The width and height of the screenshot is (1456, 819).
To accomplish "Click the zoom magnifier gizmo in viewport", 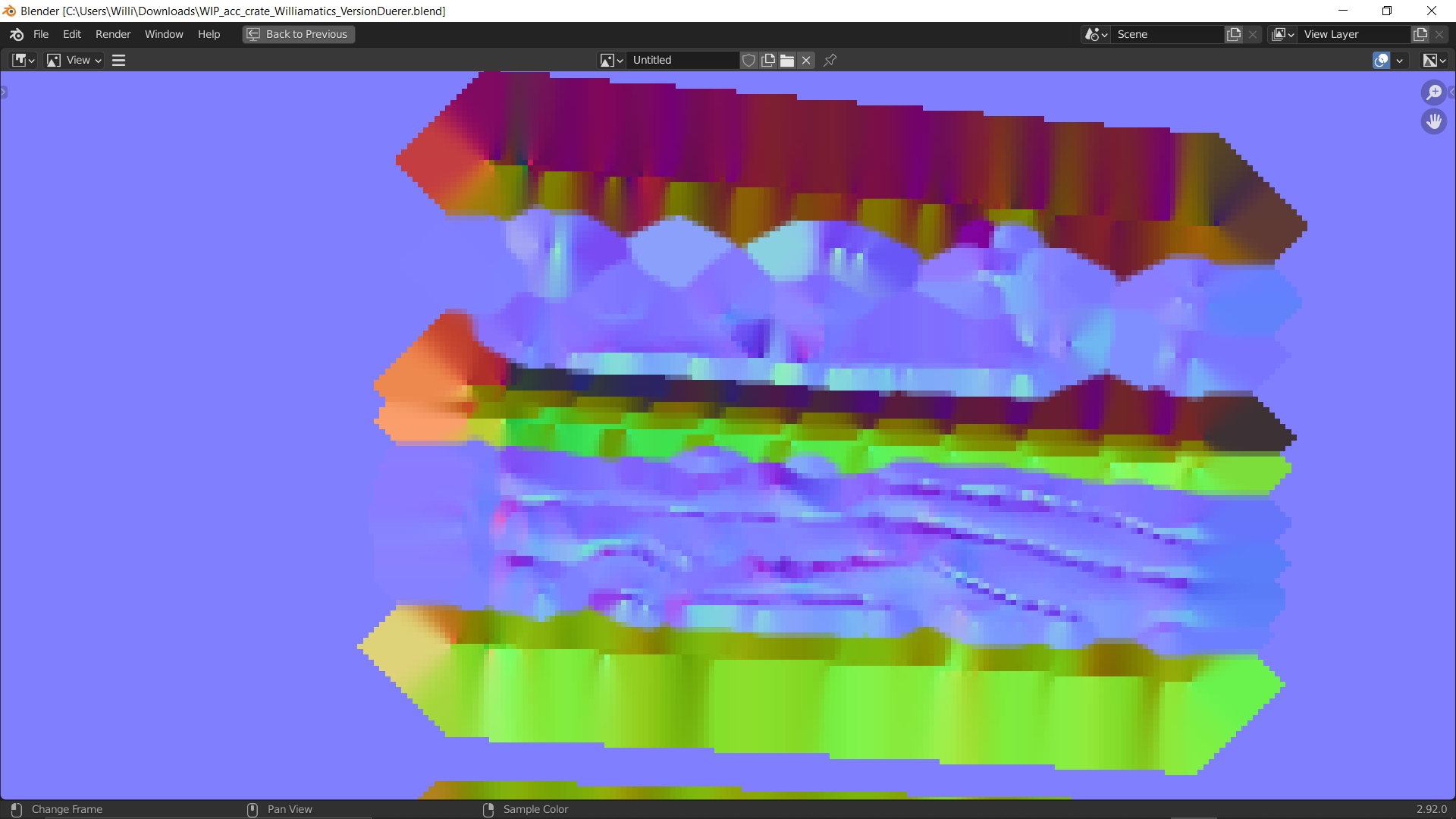I will (x=1433, y=93).
